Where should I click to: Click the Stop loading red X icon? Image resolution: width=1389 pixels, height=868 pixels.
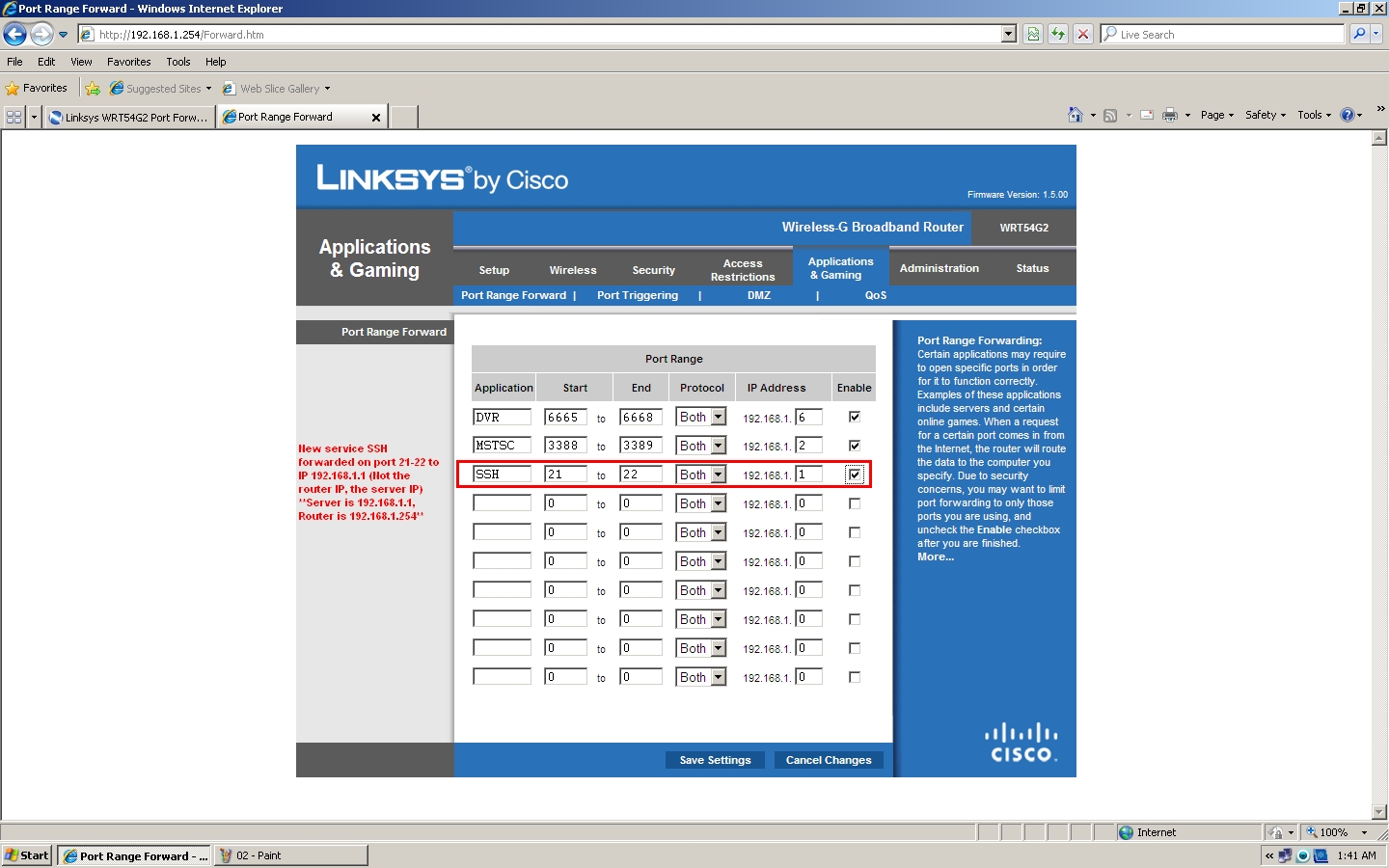(x=1083, y=34)
